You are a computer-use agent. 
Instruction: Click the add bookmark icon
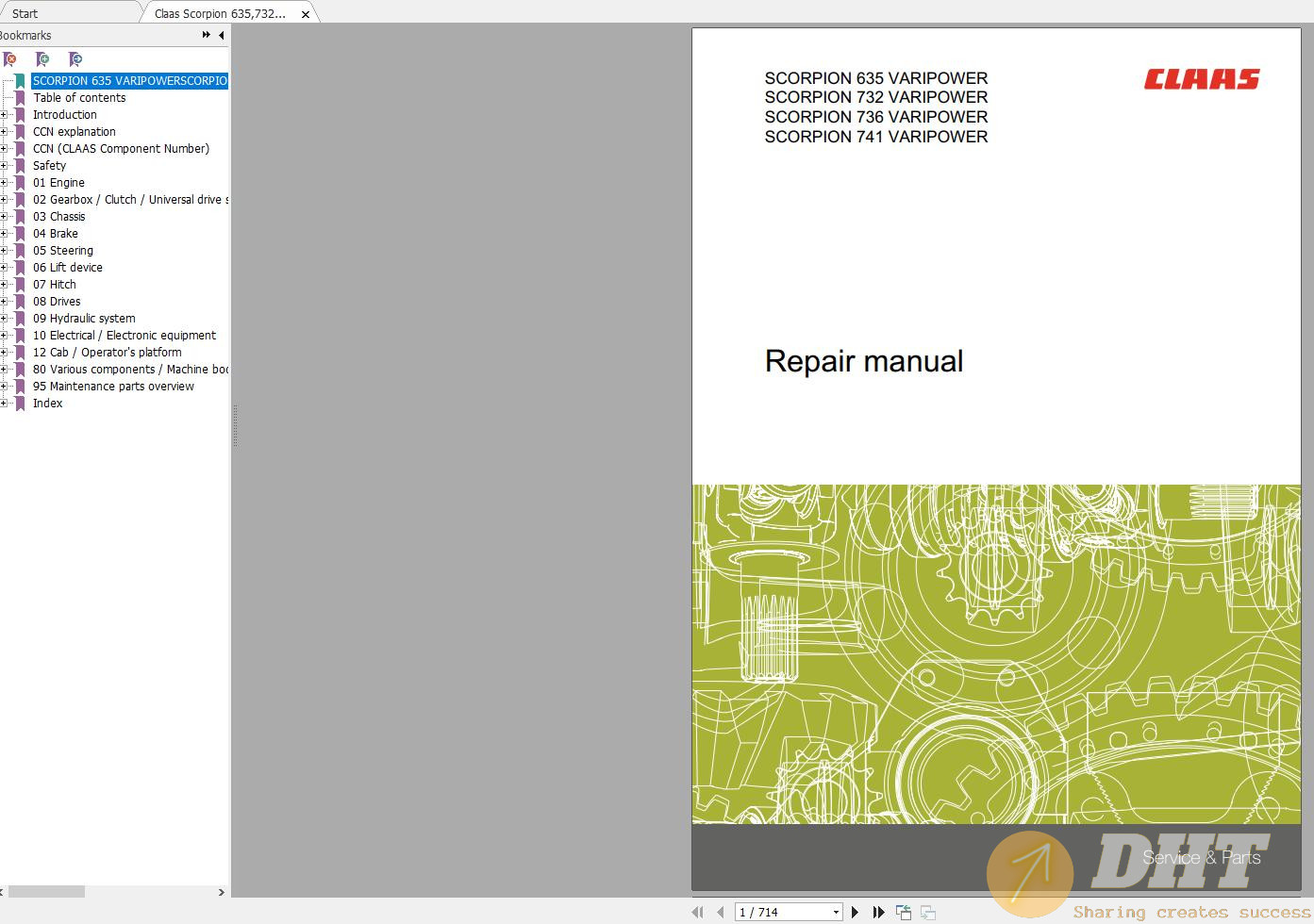coord(42,59)
